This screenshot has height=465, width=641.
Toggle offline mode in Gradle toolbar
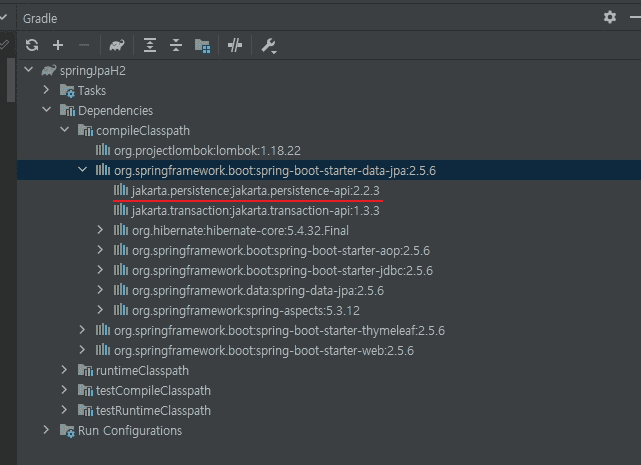[x=235, y=45]
